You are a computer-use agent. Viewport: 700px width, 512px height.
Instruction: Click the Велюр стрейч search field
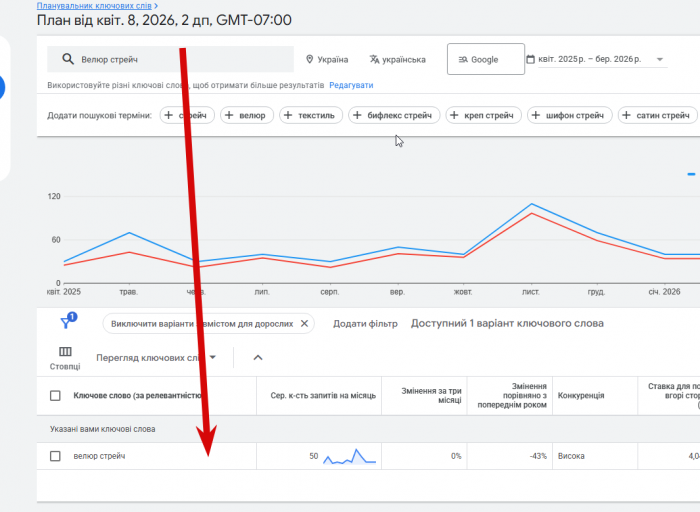[x=171, y=59]
